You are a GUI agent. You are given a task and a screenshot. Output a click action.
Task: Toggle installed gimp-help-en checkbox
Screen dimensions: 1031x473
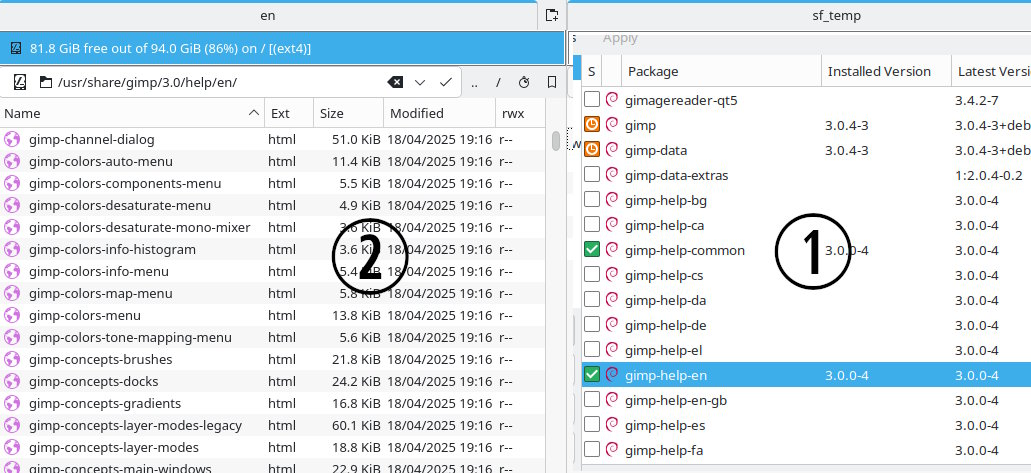pyautogui.click(x=592, y=375)
